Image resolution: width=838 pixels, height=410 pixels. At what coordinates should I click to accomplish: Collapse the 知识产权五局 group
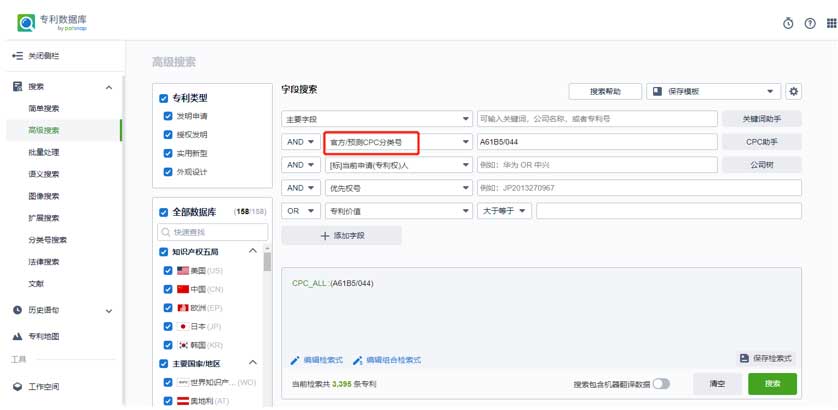253,252
